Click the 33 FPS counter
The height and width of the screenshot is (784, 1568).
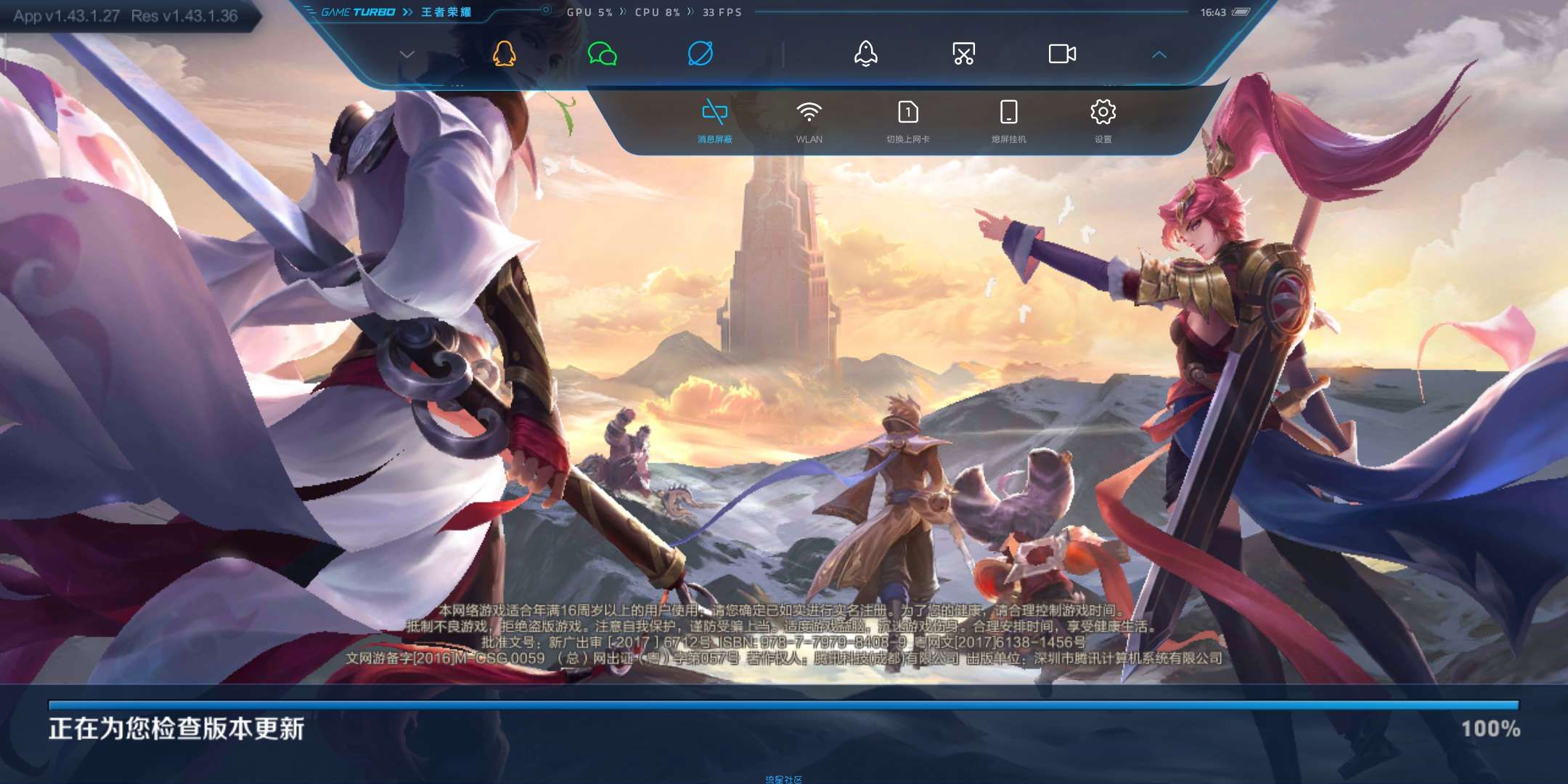pyautogui.click(x=722, y=12)
